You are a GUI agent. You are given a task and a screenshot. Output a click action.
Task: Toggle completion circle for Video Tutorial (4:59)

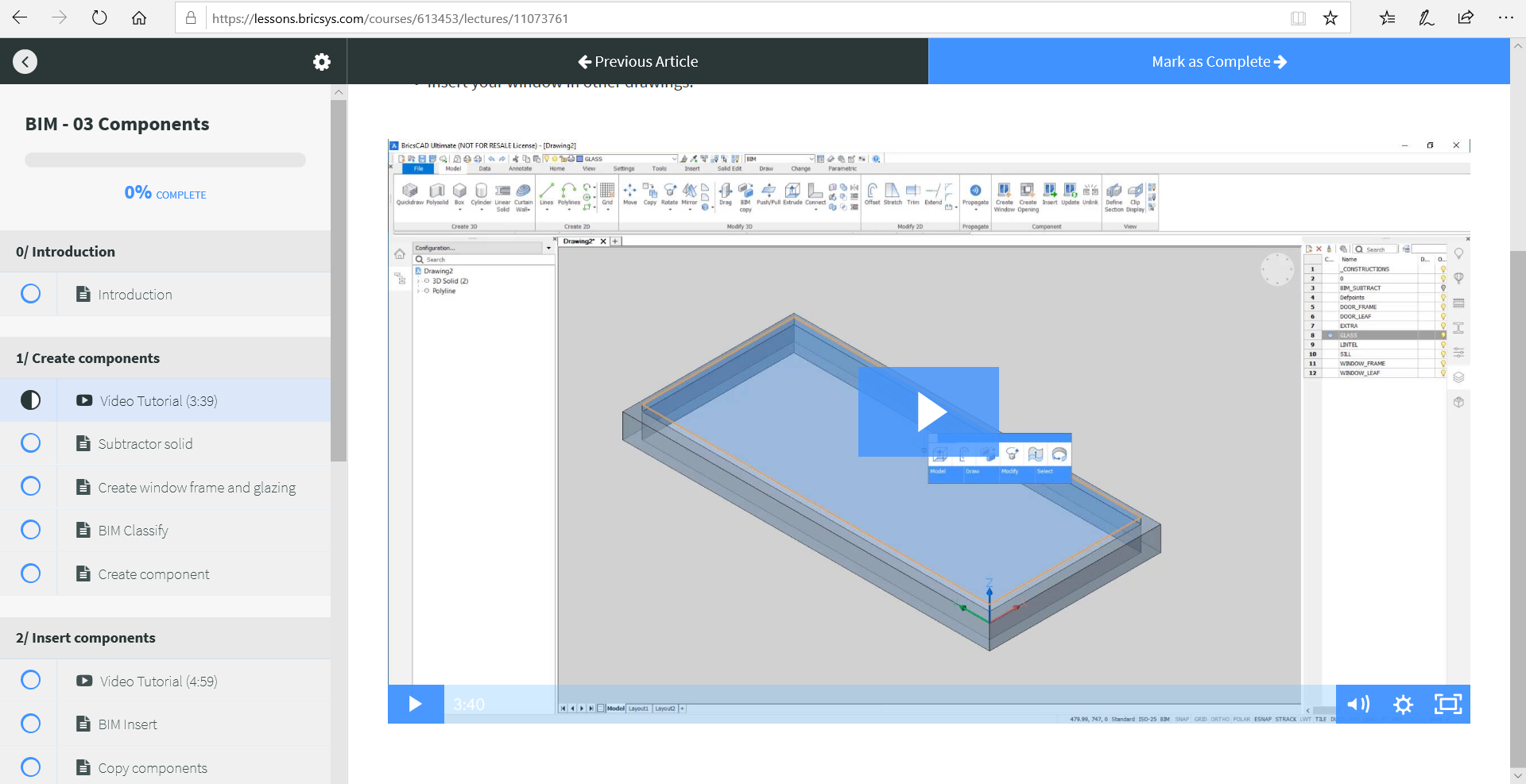pyautogui.click(x=30, y=681)
